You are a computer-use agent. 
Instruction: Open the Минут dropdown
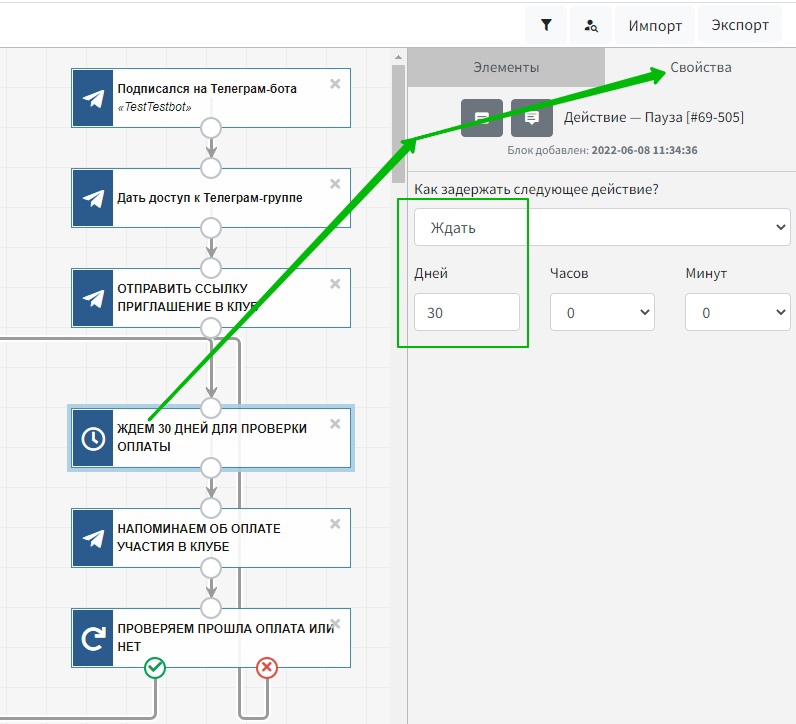738,312
